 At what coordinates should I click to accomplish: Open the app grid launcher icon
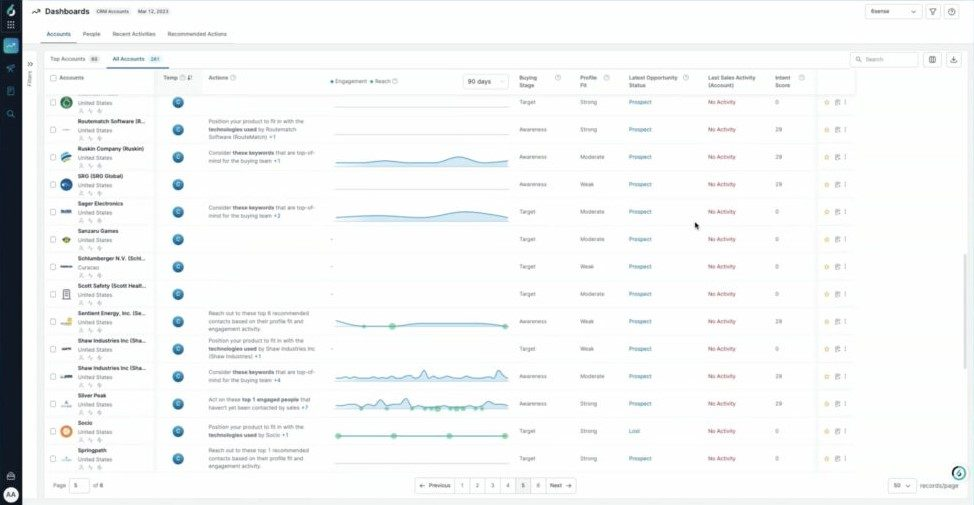tap(11, 25)
